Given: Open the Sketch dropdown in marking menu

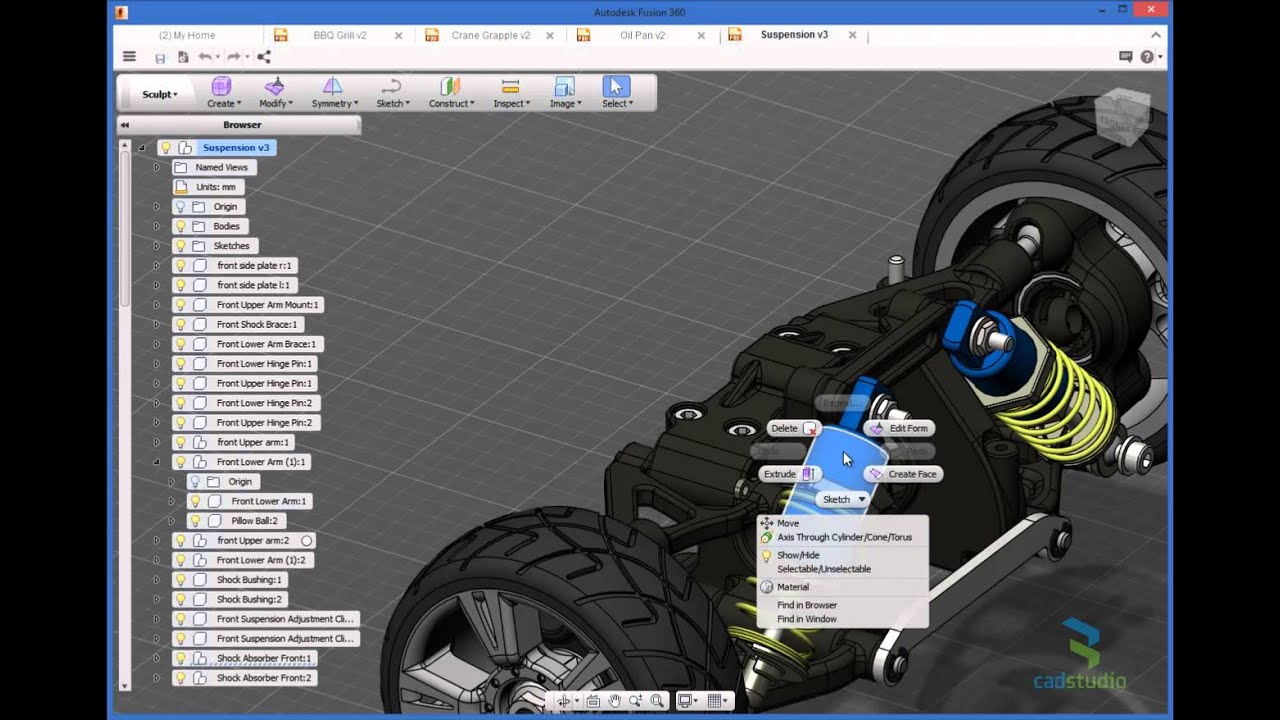Looking at the screenshot, I should (x=843, y=499).
